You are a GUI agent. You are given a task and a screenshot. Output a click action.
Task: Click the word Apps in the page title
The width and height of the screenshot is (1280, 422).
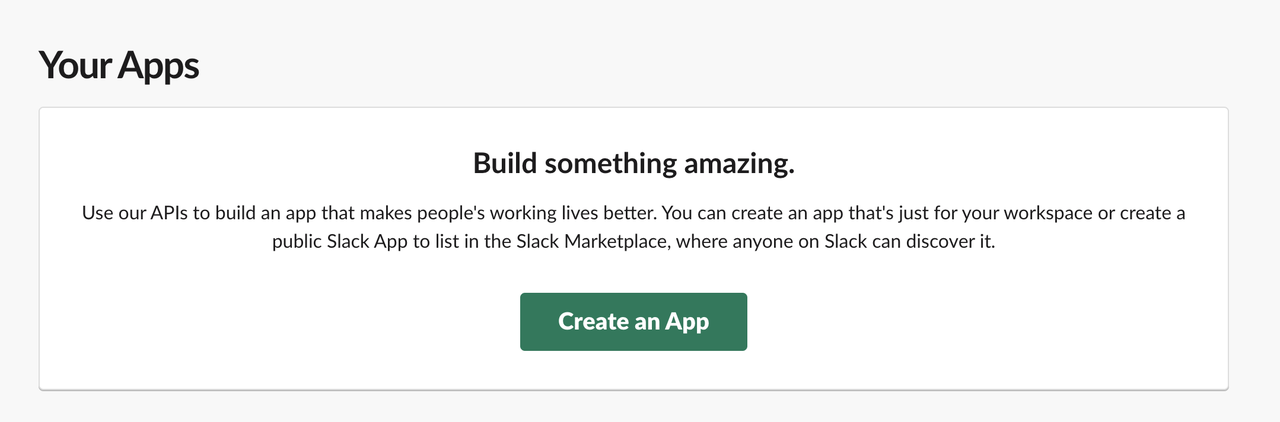point(158,66)
